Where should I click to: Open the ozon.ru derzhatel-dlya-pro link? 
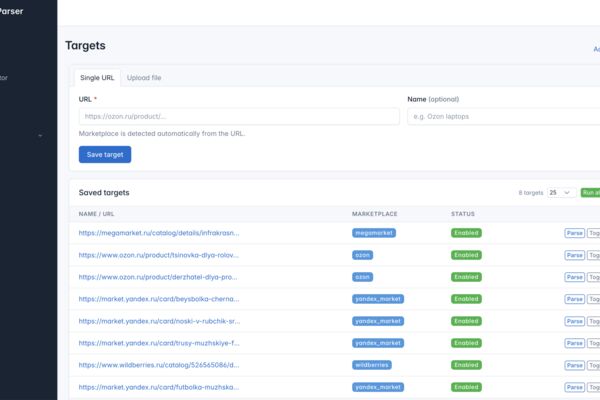coord(158,277)
